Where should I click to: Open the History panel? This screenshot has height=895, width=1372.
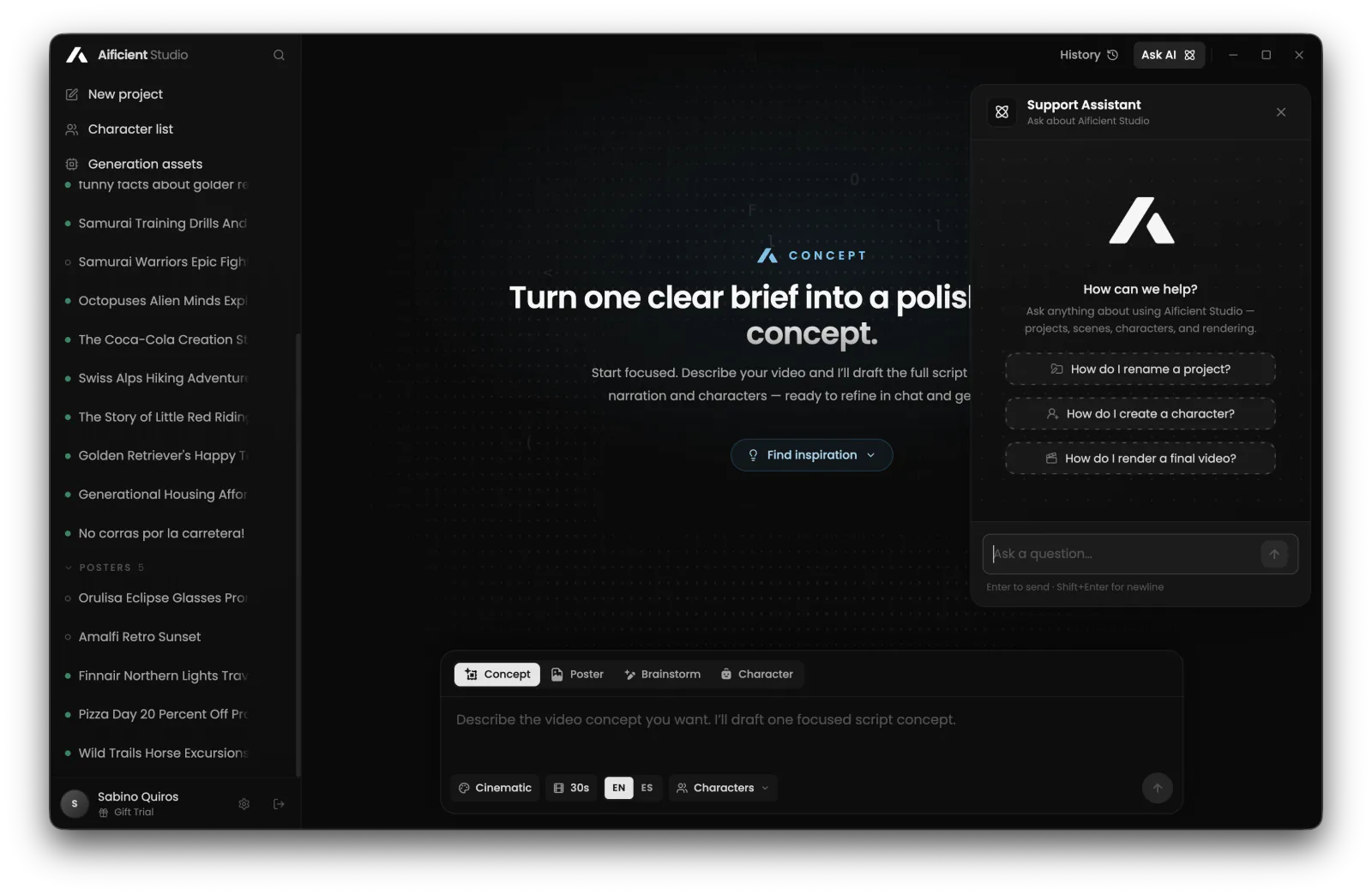point(1088,55)
